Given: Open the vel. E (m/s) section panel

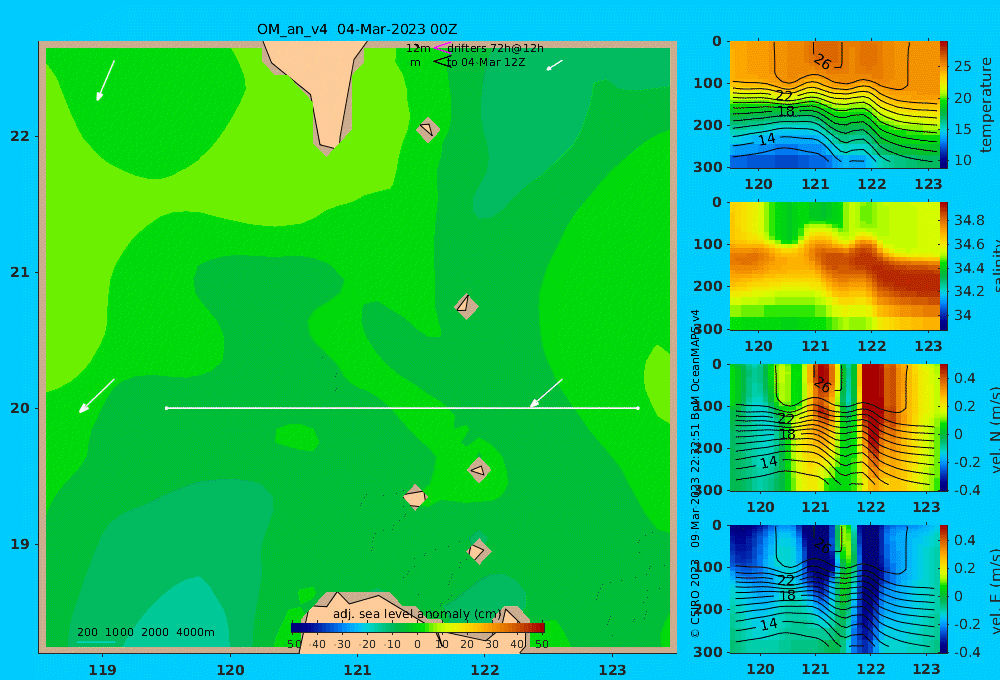Looking at the screenshot, I should [x=835, y=589].
